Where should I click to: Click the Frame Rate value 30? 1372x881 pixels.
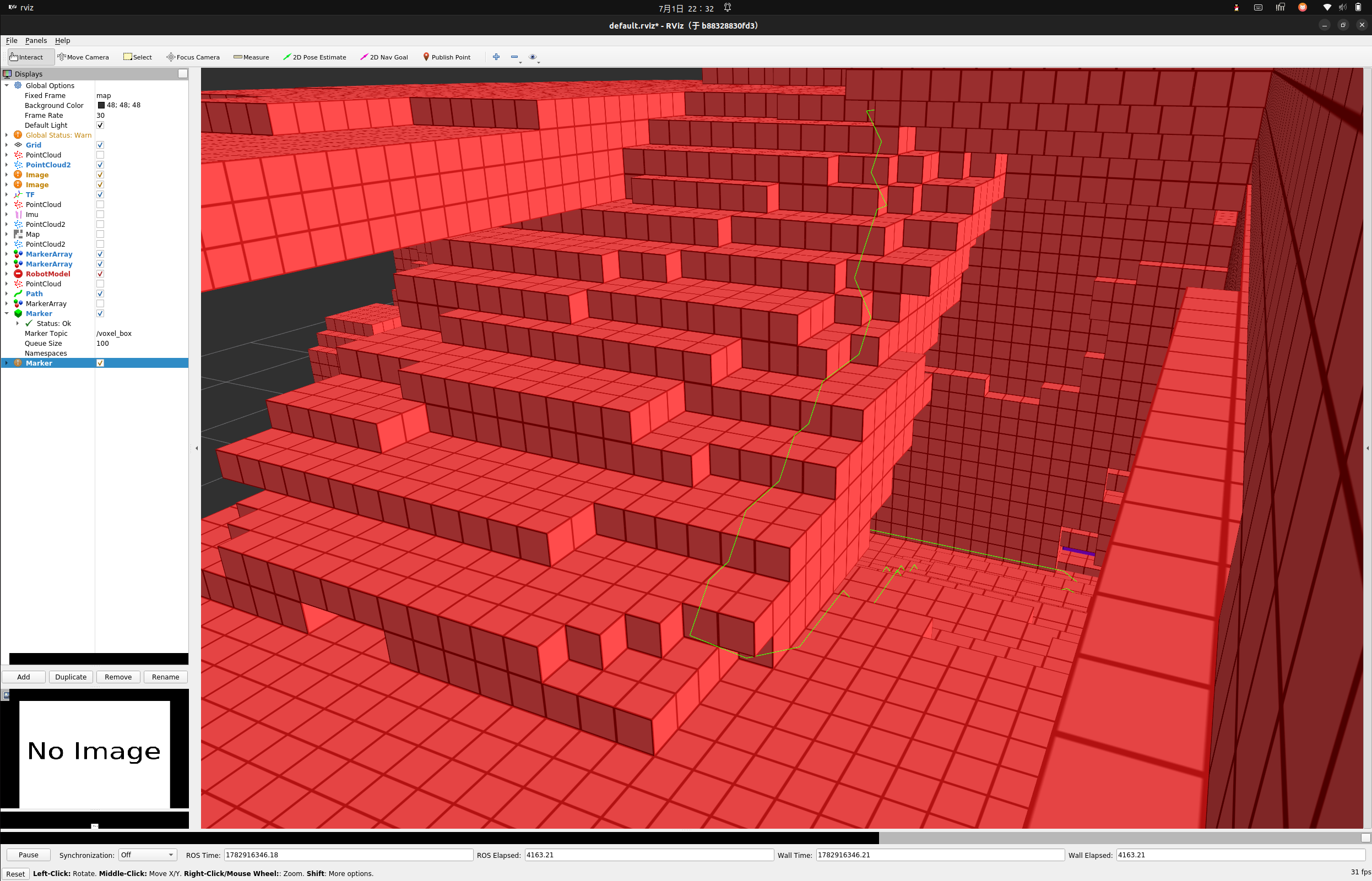pos(100,116)
